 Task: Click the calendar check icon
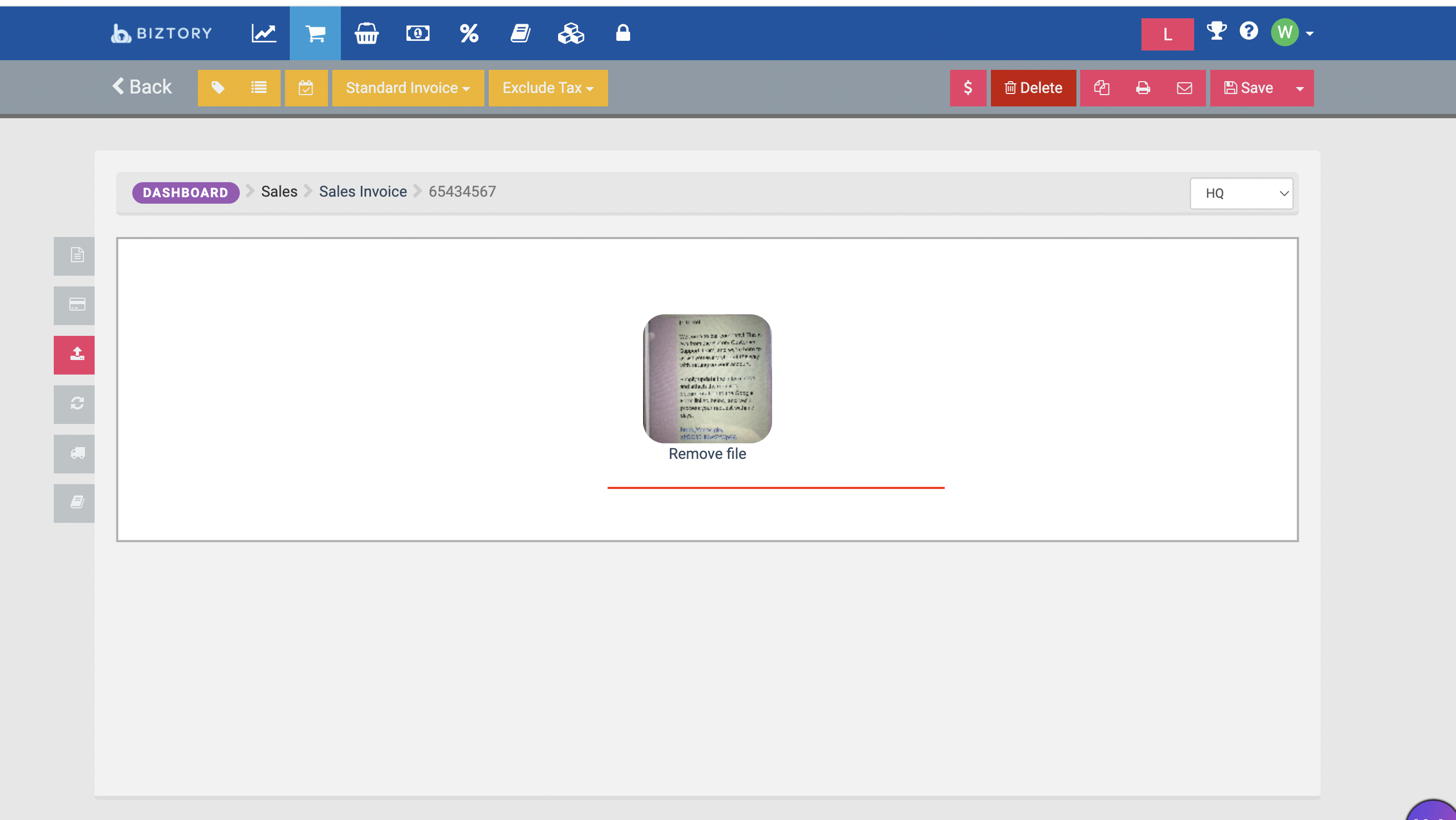306,88
